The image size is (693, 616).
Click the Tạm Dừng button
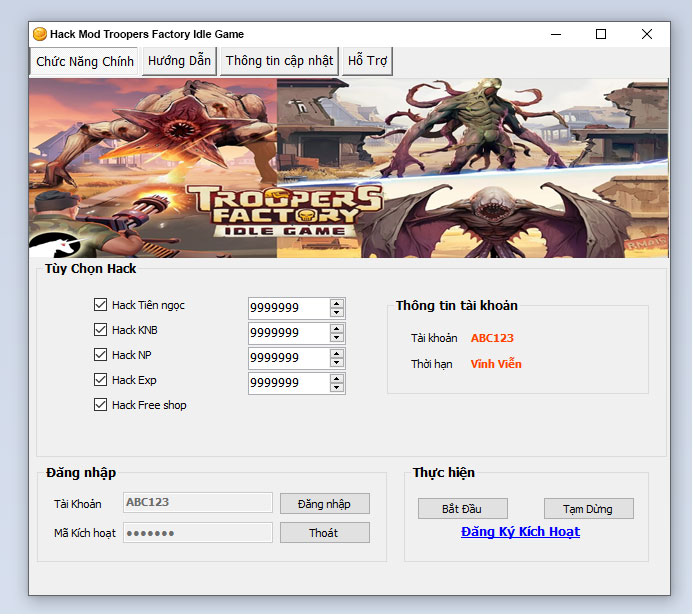pyautogui.click(x=589, y=509)
